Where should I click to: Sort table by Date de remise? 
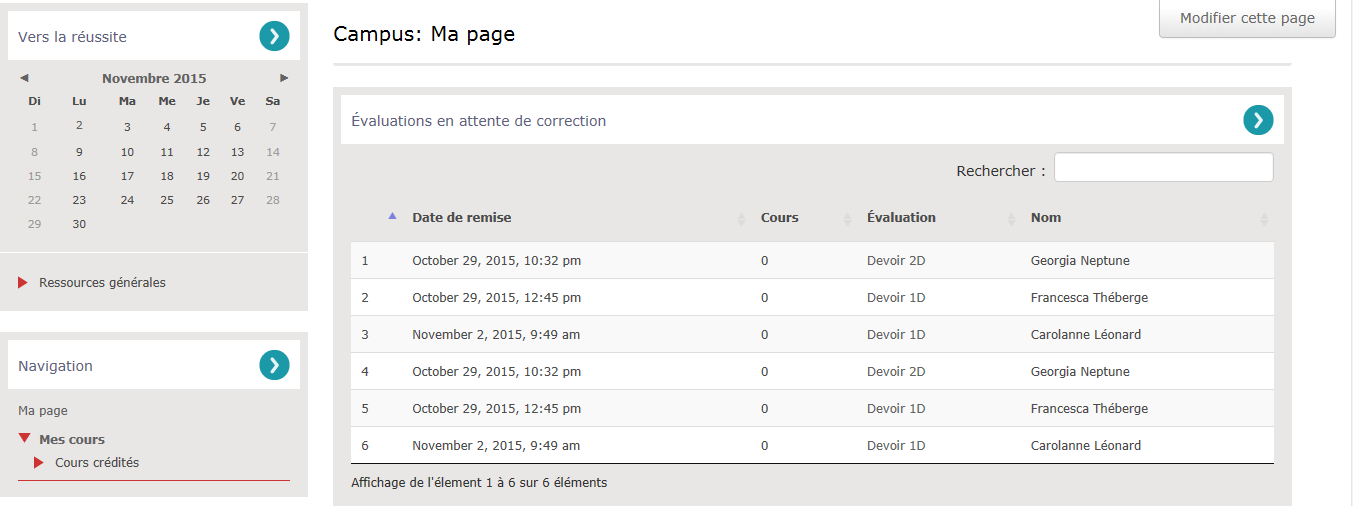point(462,218)
